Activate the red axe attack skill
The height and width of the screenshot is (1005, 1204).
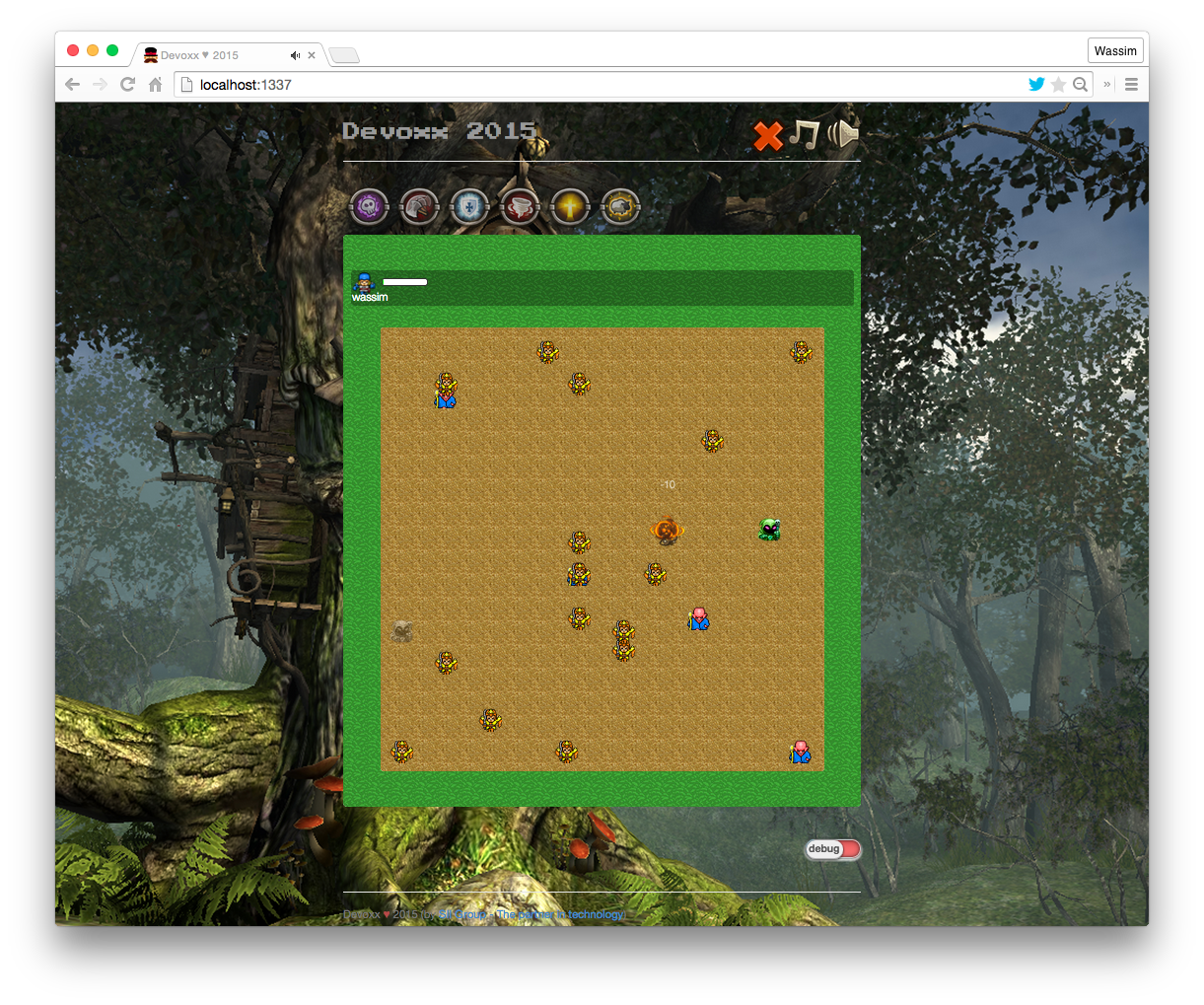pyautogui.click(x=420, y=207)
